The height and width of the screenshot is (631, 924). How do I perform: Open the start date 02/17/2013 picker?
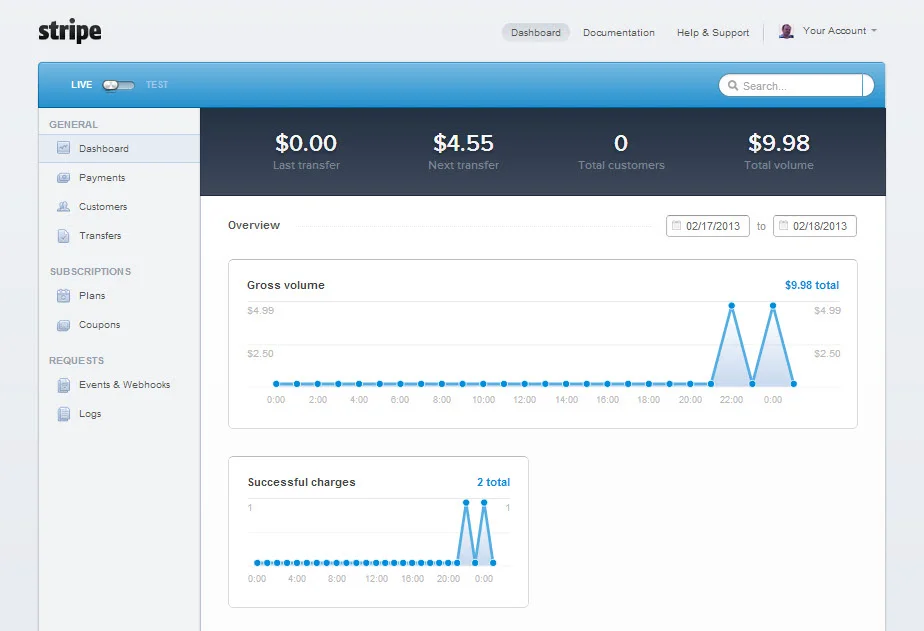tap(707, 226)
